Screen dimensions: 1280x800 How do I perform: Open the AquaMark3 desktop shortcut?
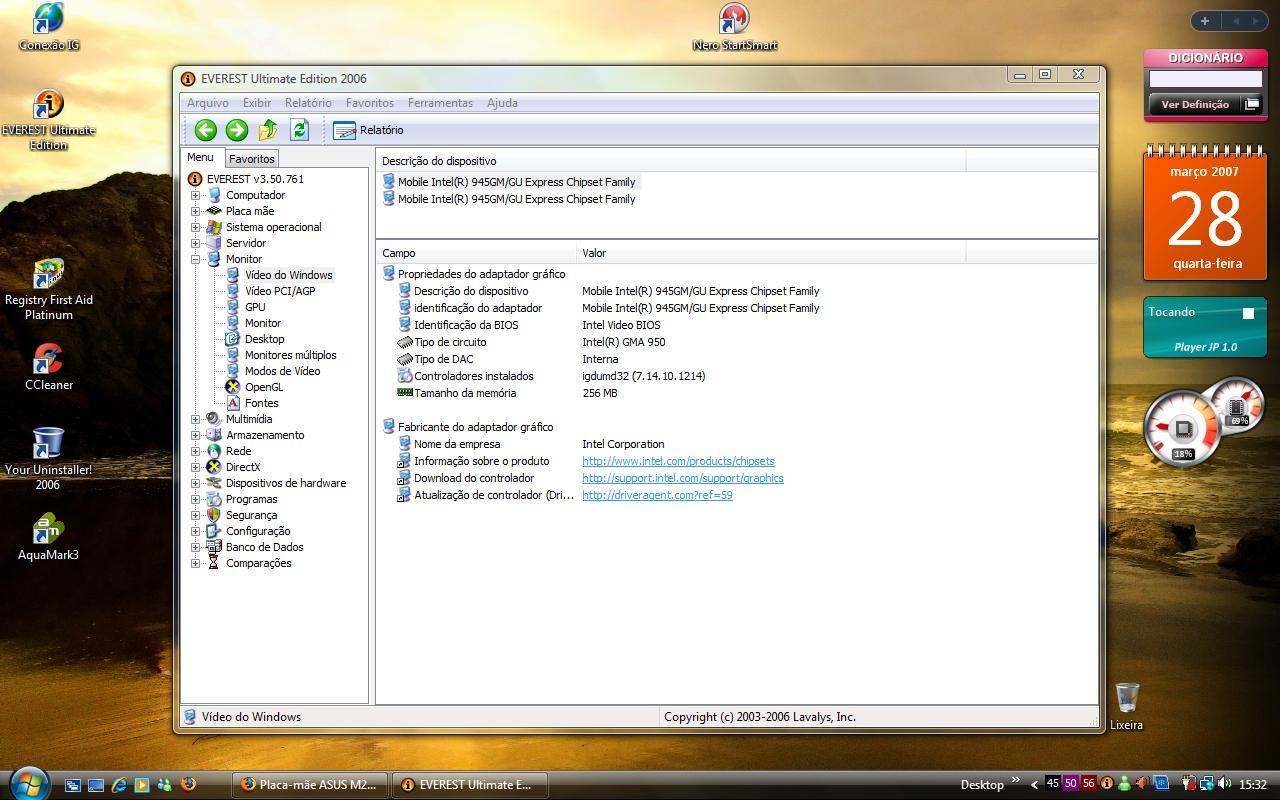click(48, 537)
